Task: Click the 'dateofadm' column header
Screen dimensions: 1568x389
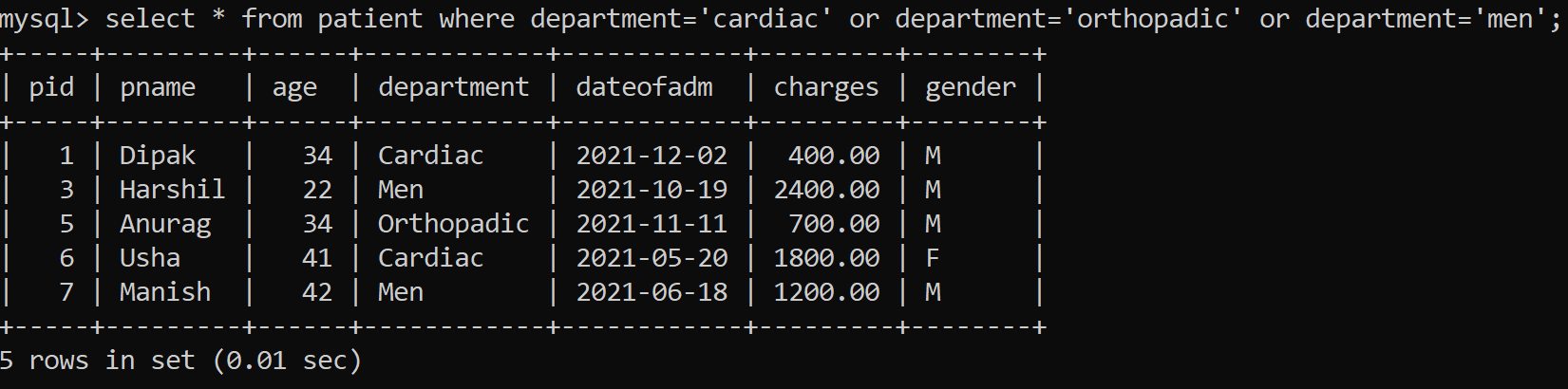Action: point(644,87)
